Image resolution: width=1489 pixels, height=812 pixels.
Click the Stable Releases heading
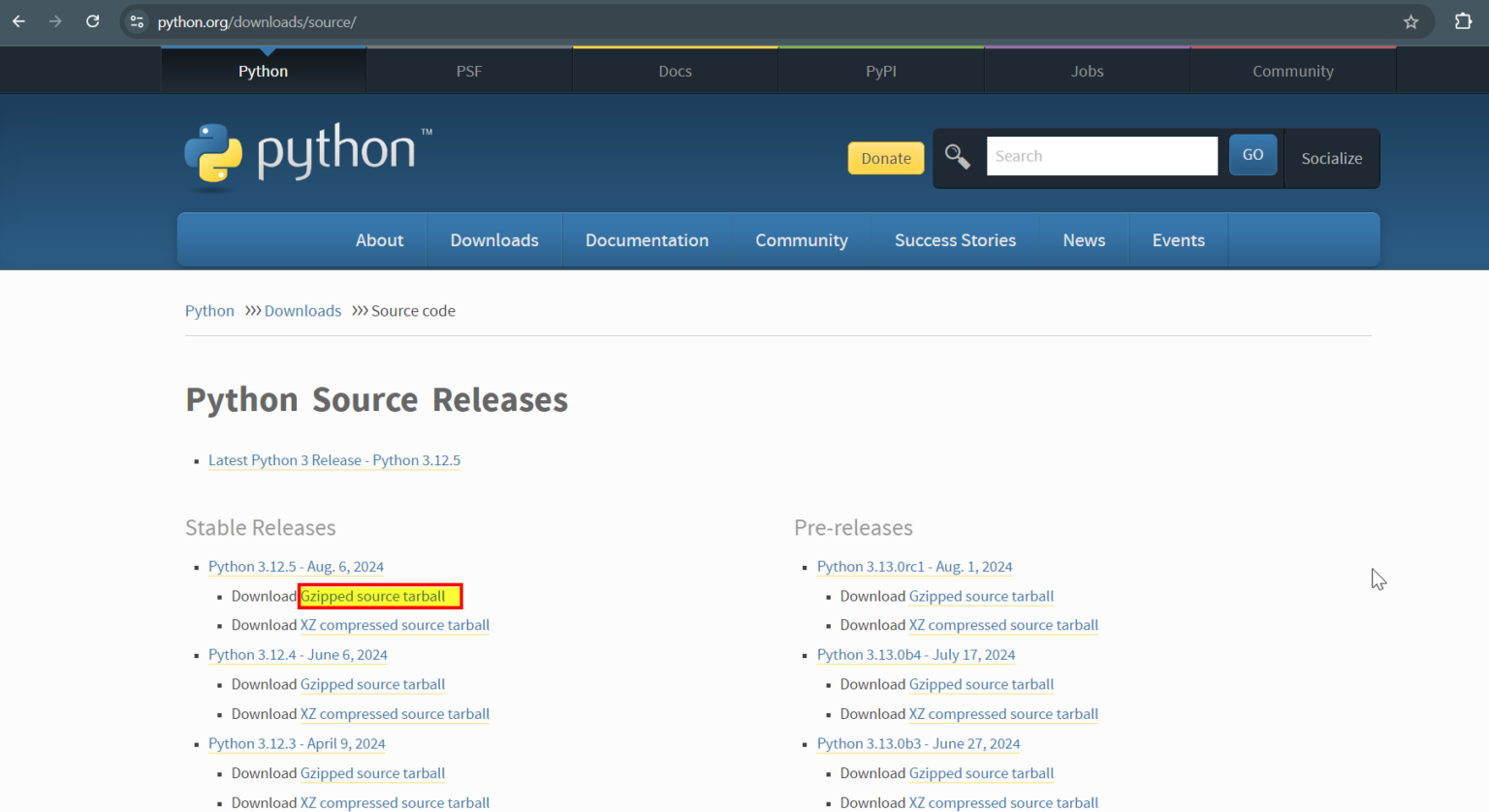point(261,528)
